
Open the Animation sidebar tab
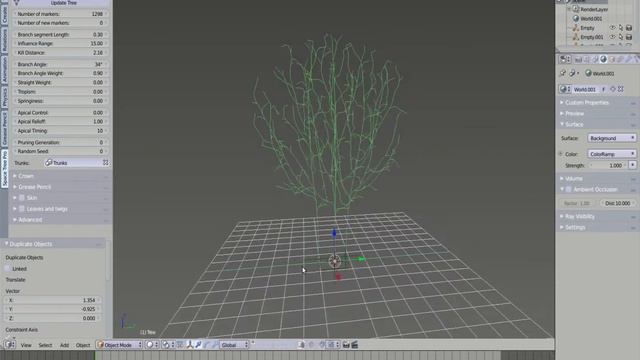coord(4,69)
